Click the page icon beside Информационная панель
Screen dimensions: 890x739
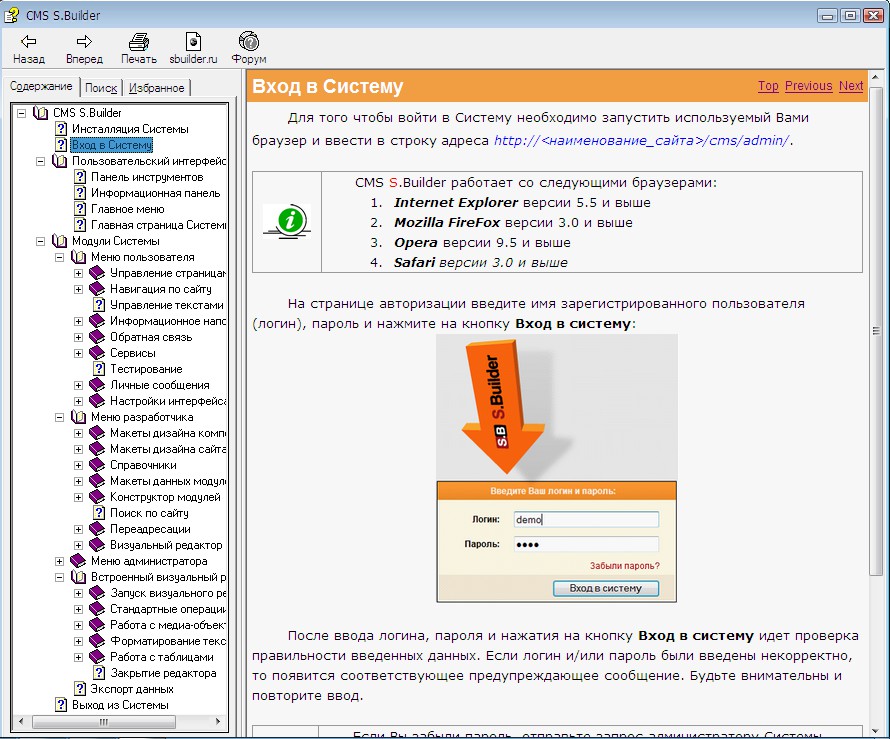[80, 193]
